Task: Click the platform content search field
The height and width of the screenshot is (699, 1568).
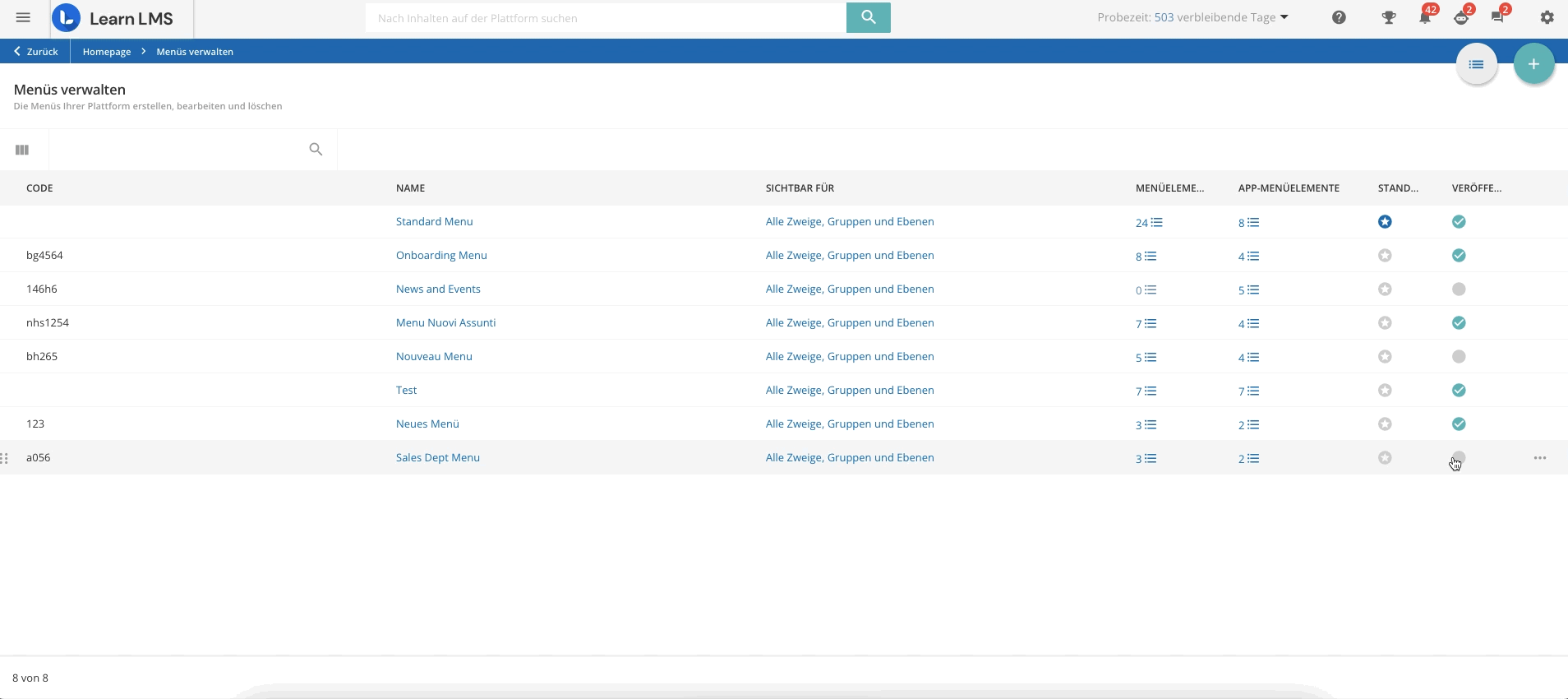Action: 605,18
